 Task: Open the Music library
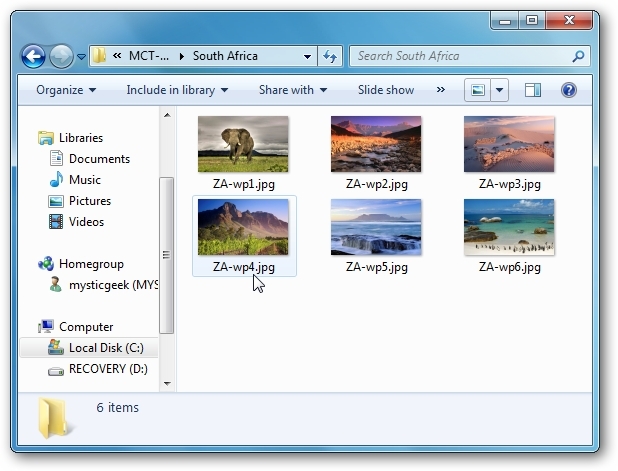(84, 180)
